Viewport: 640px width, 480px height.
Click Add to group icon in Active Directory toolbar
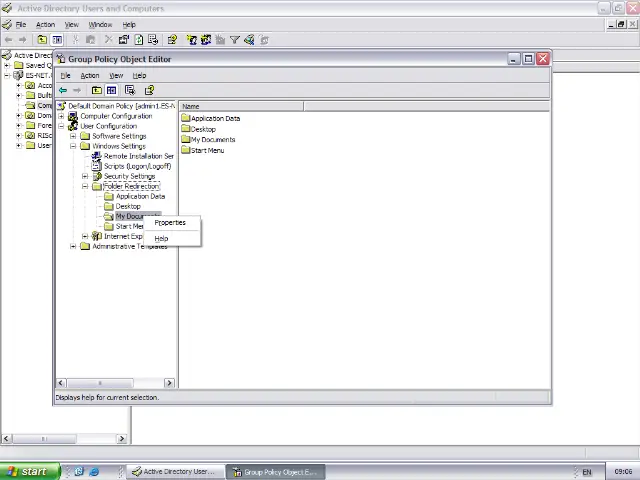click(264, 40)
